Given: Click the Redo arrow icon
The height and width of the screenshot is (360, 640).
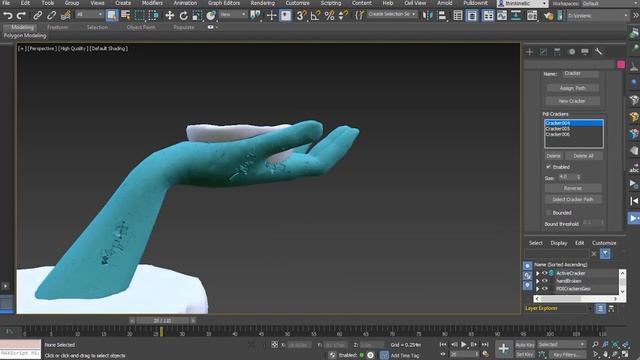Looking at the screenshot, I should pos(21,16).
